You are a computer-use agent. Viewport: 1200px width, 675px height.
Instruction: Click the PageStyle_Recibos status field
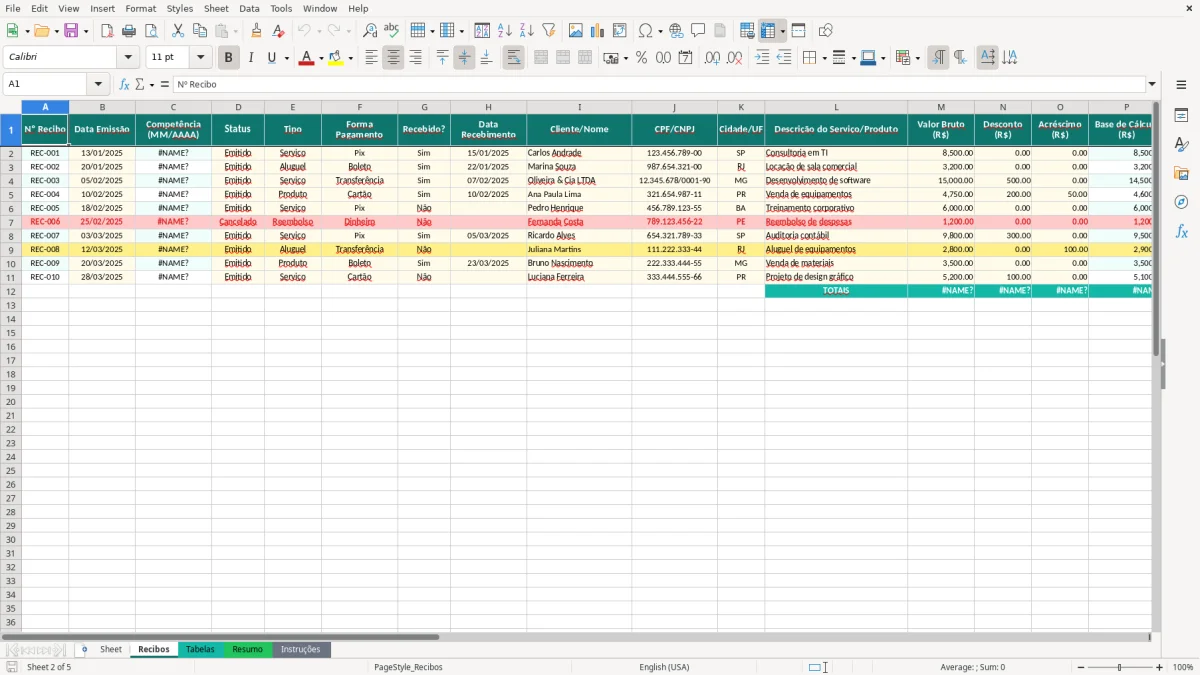(x=408, y=667)
